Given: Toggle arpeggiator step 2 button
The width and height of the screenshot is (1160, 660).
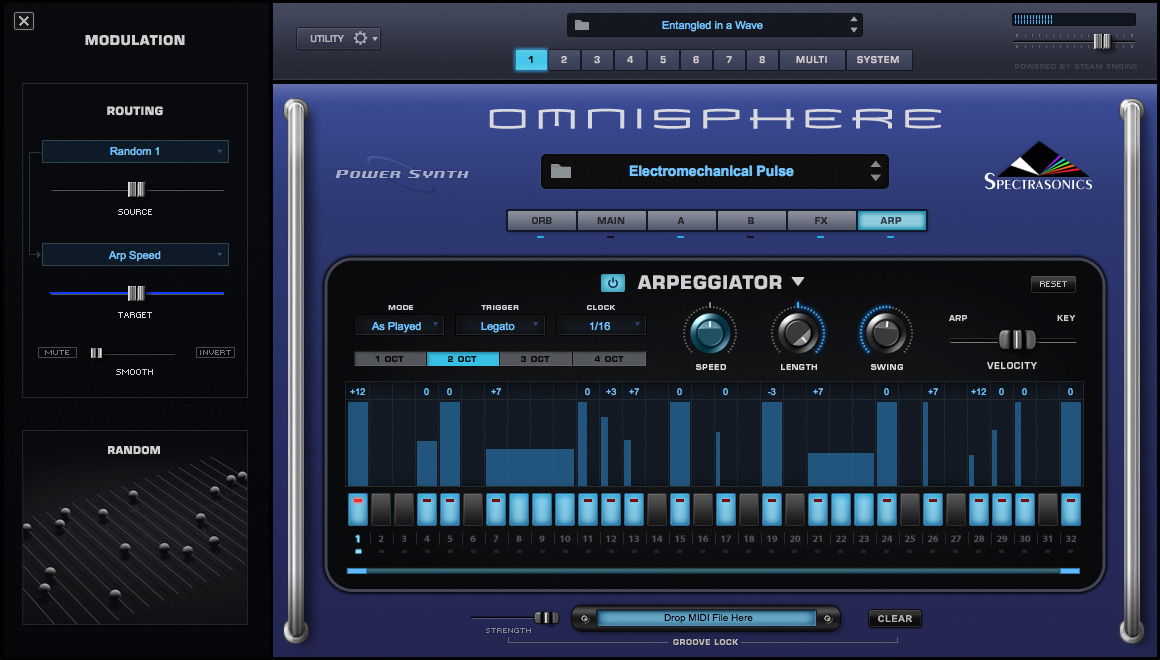Looking at the screenshot, I should coord(381,509).
